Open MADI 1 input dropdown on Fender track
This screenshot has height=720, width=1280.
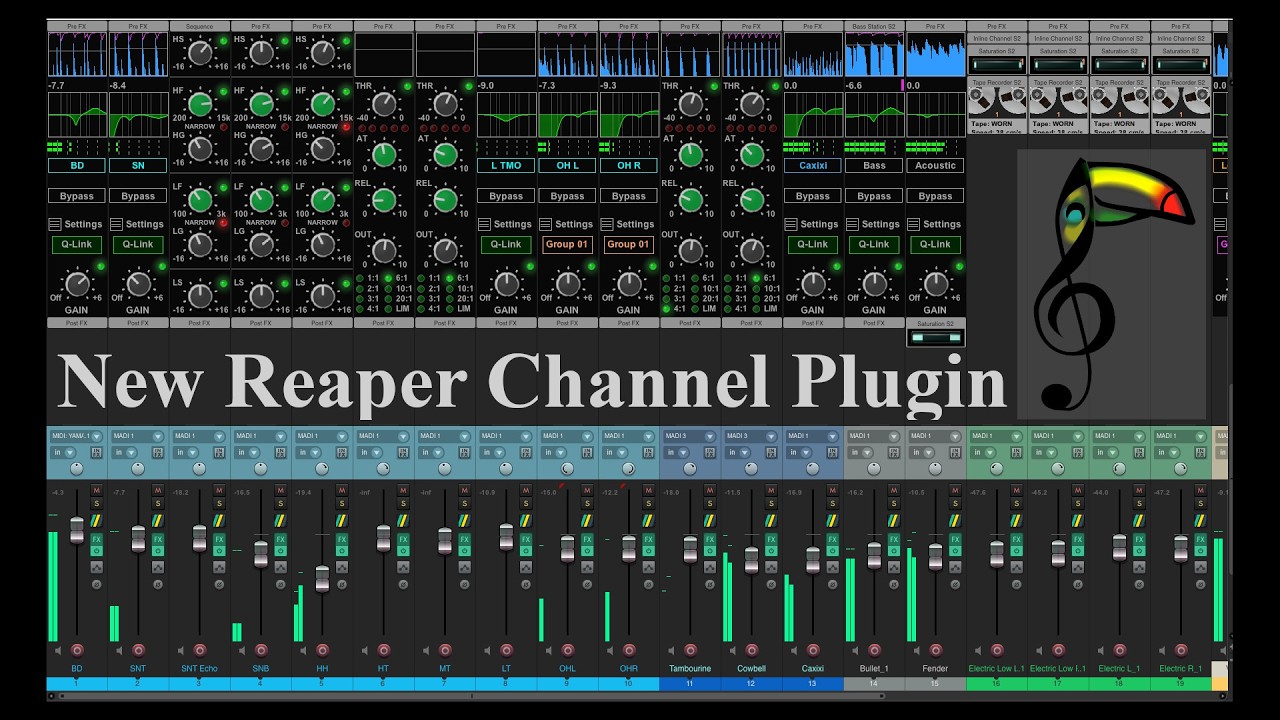pyautogui.click(x=935, y=436)
